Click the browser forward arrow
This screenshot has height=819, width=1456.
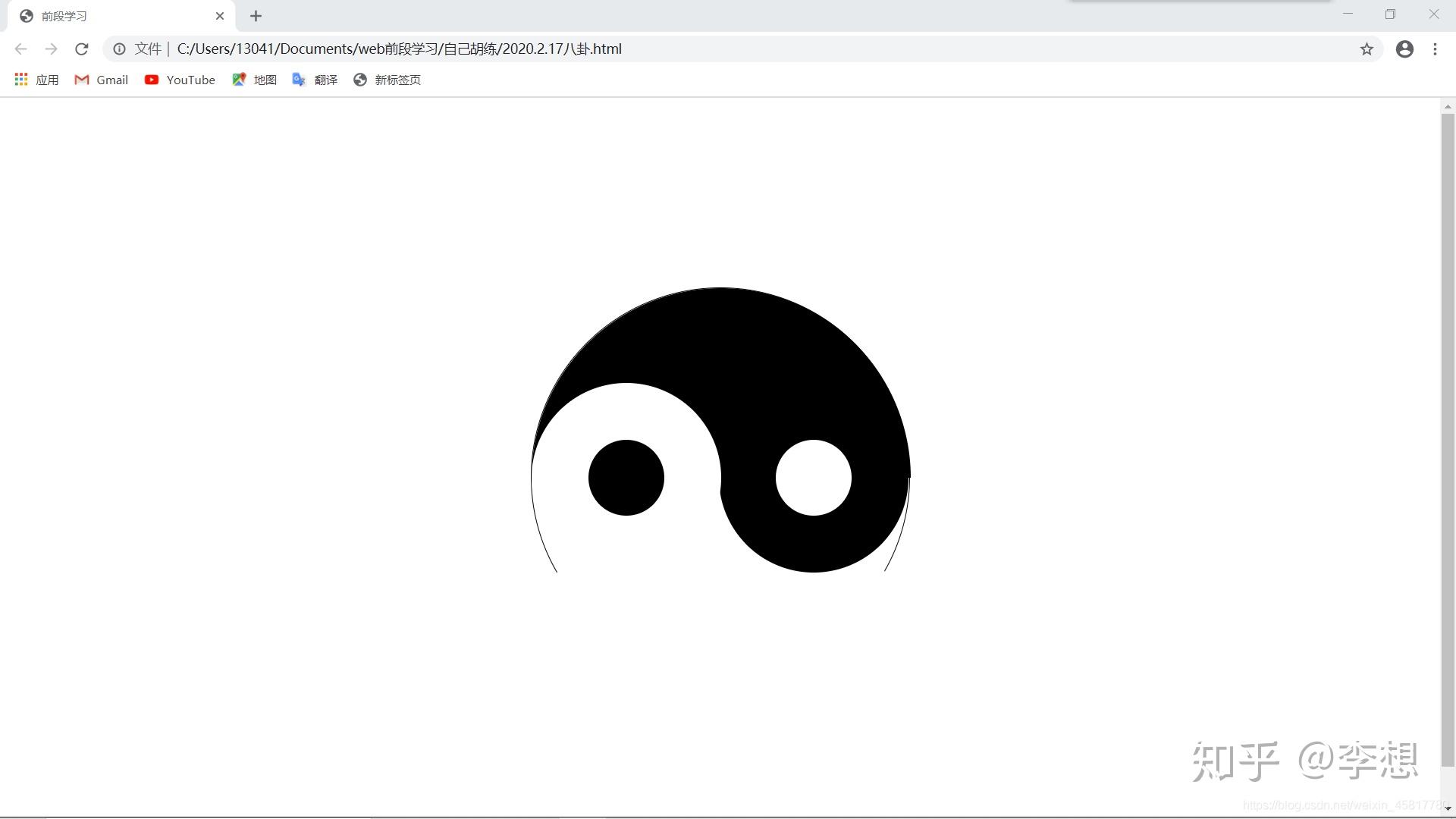click(x=51, y=49)
